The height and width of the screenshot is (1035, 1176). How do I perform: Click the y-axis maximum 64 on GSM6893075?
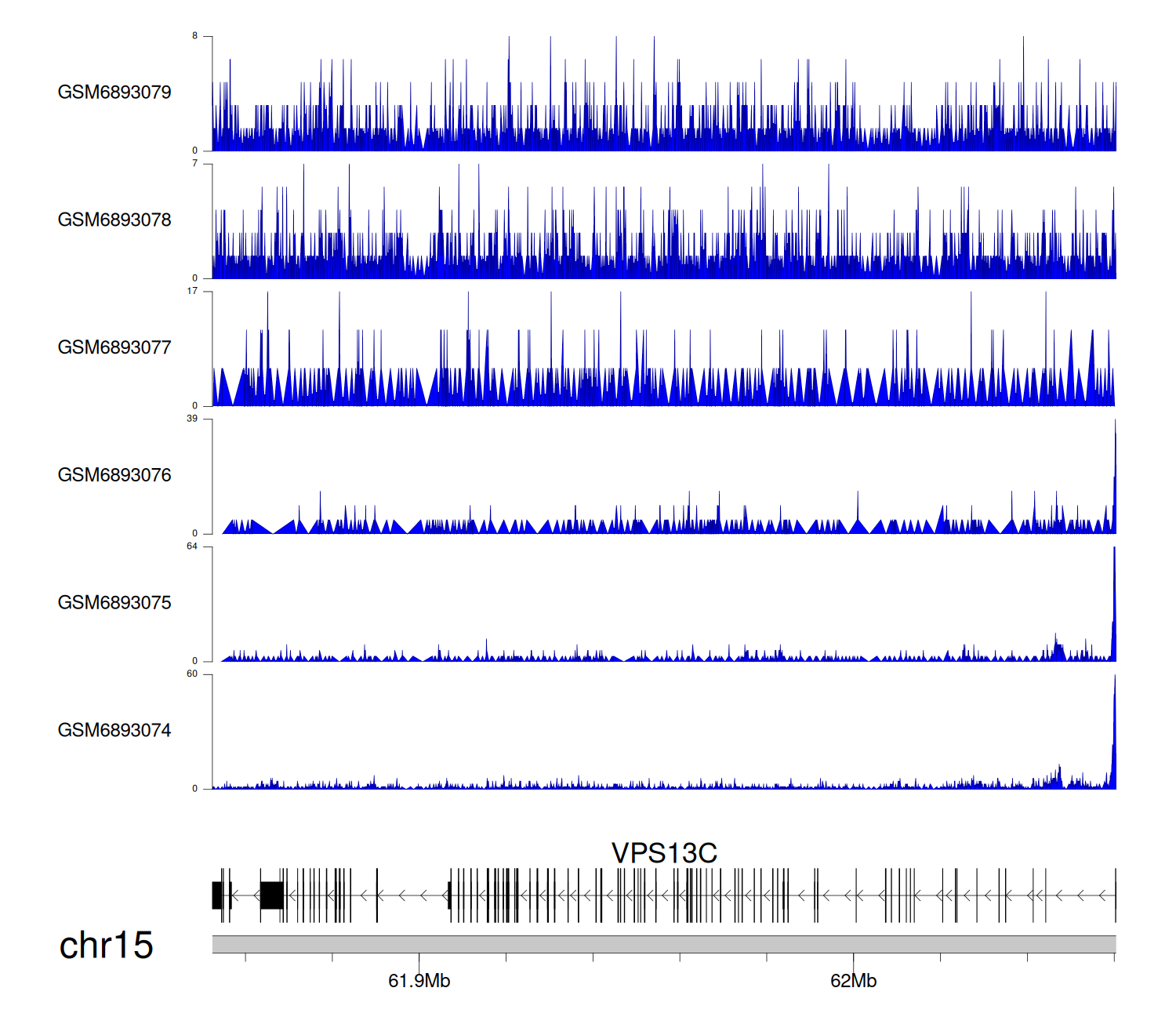coord(192,547)
